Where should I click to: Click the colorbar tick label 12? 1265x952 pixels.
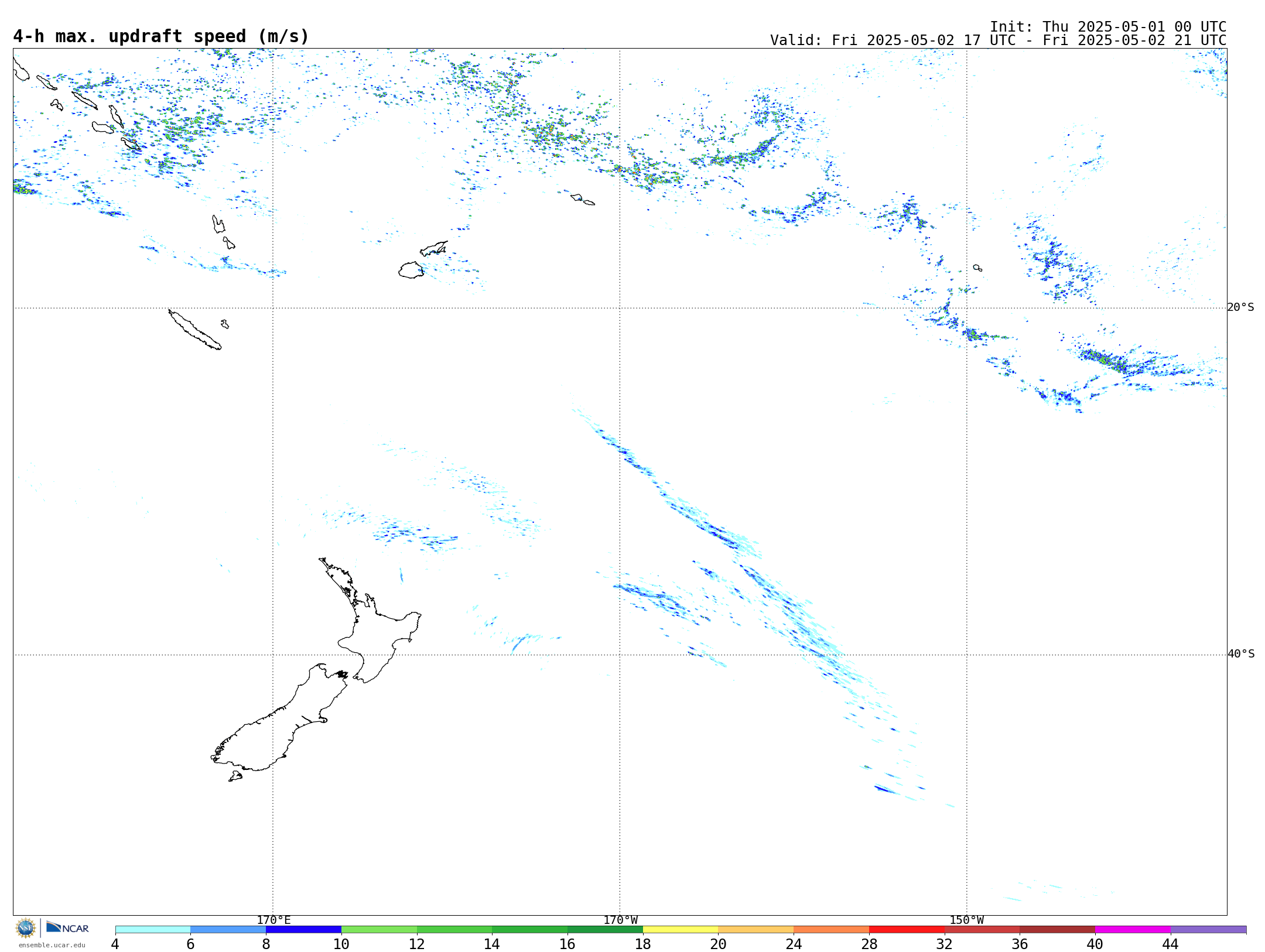[417, 944]
